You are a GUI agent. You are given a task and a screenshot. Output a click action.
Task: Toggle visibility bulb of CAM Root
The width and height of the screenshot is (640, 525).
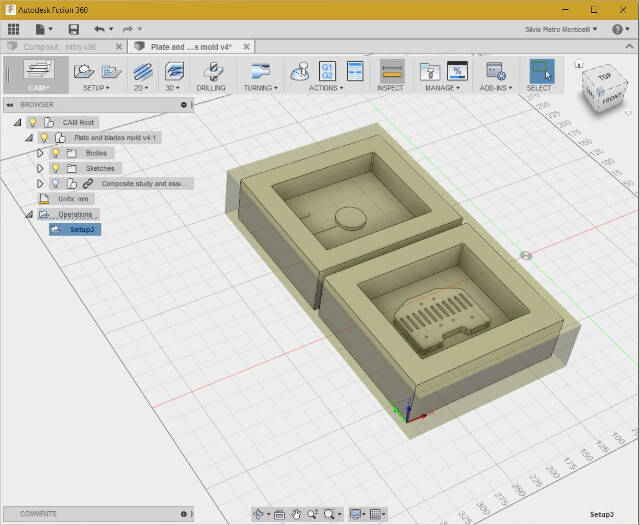pyautogui.click(x=33, y=122)
